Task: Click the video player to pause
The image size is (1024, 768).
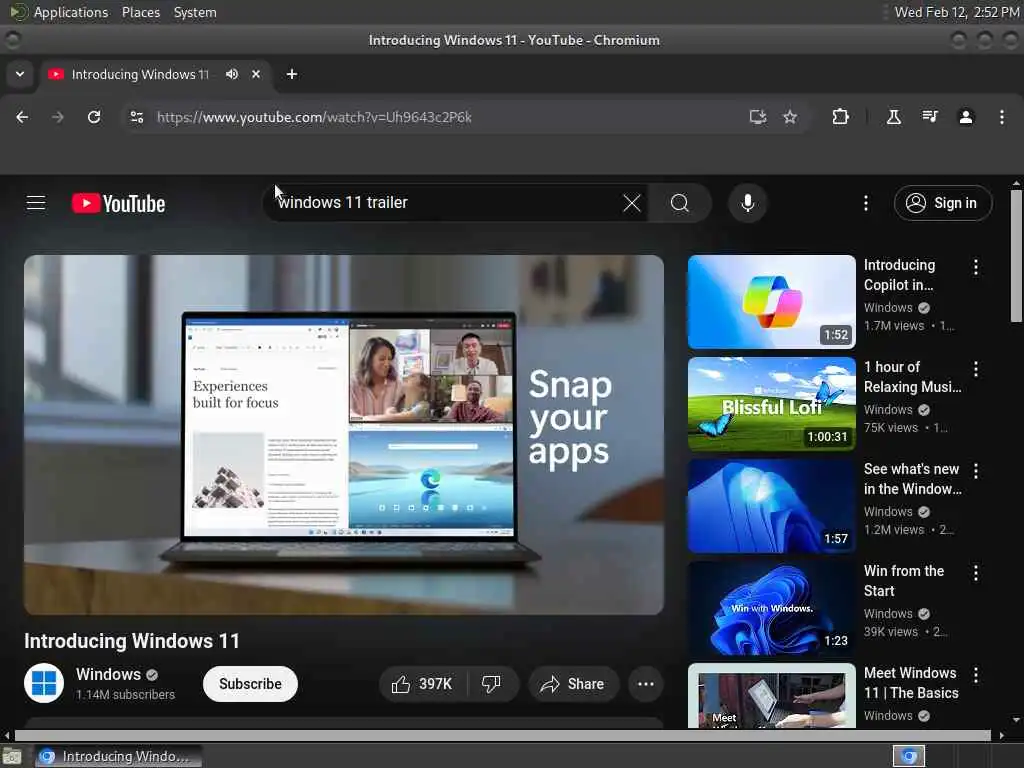Action: pos(344,434)
